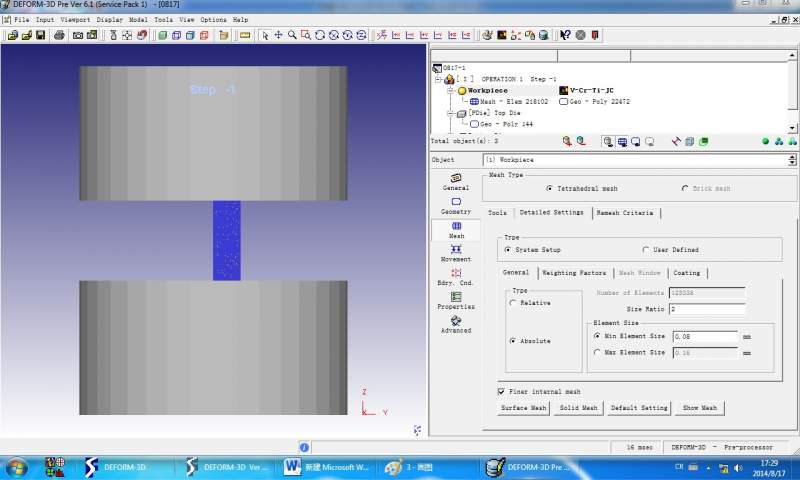The width and height of the screenshot is (800, 480).
Task: Click the rotate about Z axis icon
Action: [361, 35]
